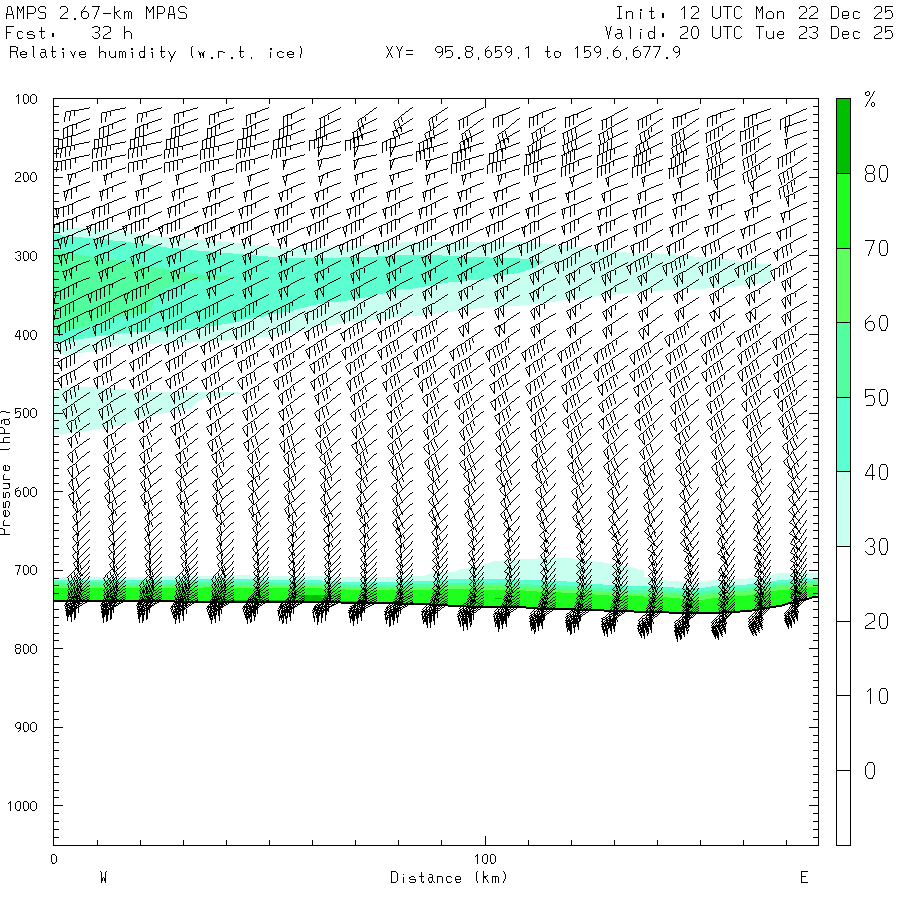Click the percent symbol above the color bar
900x900 pixels.
point(870,100)
